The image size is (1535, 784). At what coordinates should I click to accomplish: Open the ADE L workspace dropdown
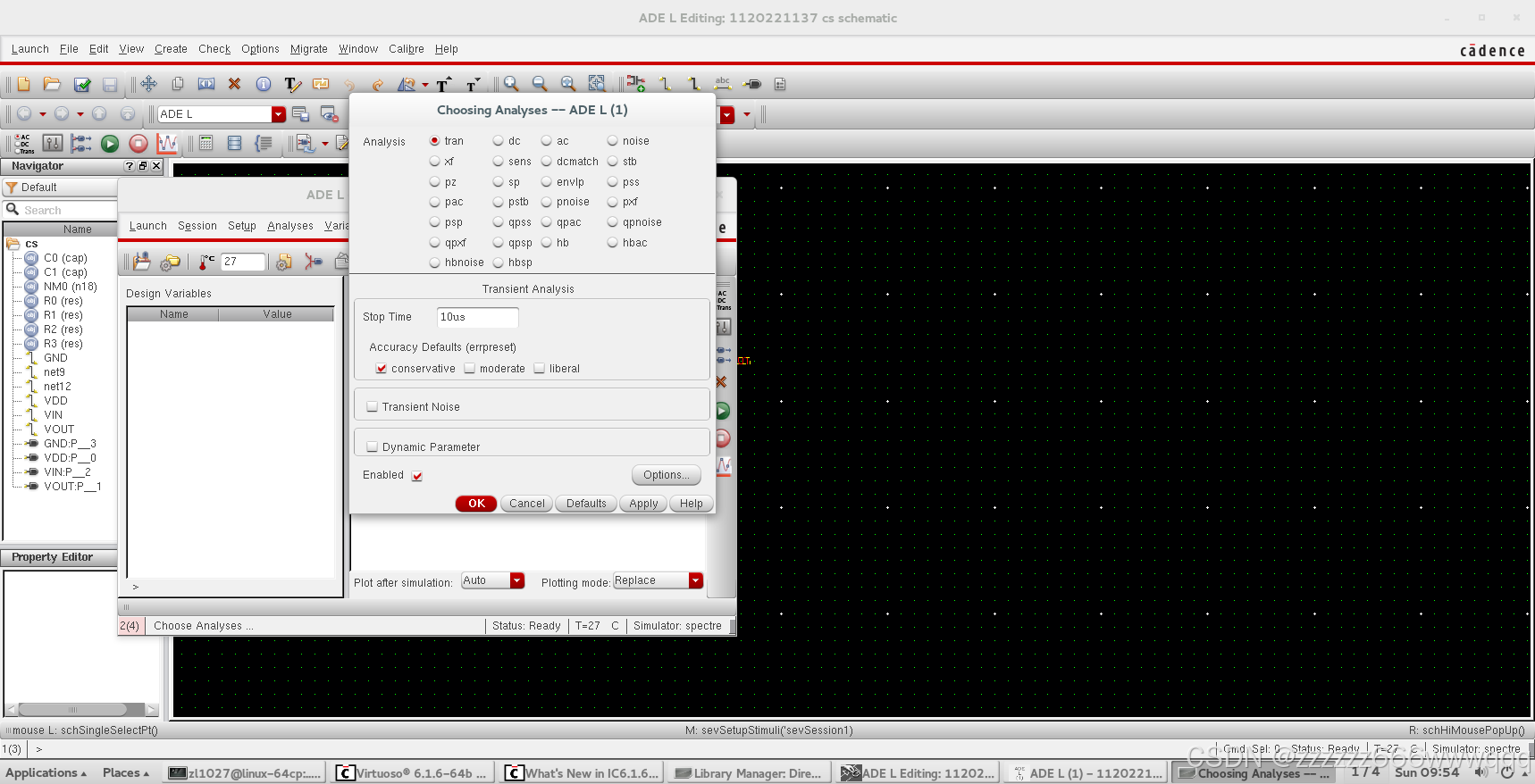(278, 114)
